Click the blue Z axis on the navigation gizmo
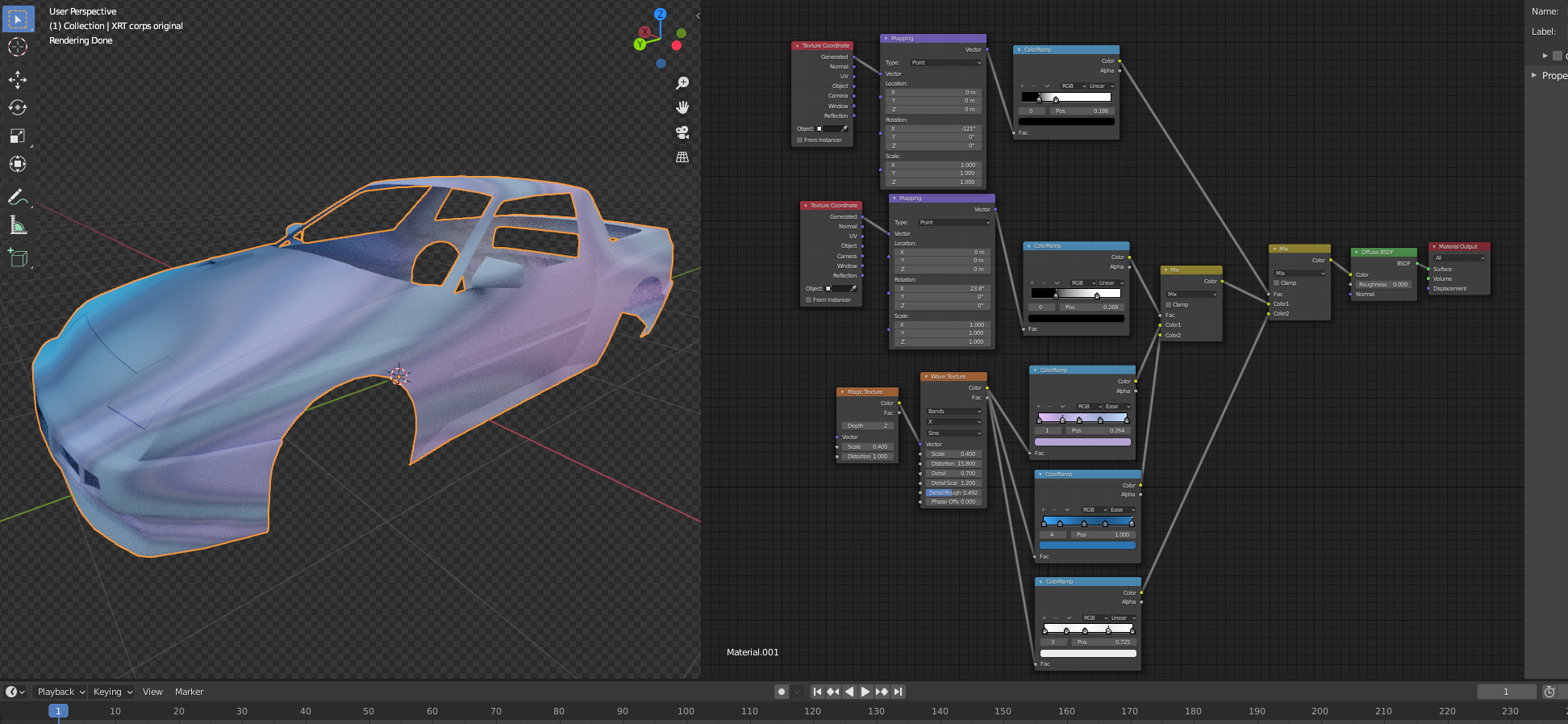Screen dimensions: 1568x724 (x=660, y=14)
